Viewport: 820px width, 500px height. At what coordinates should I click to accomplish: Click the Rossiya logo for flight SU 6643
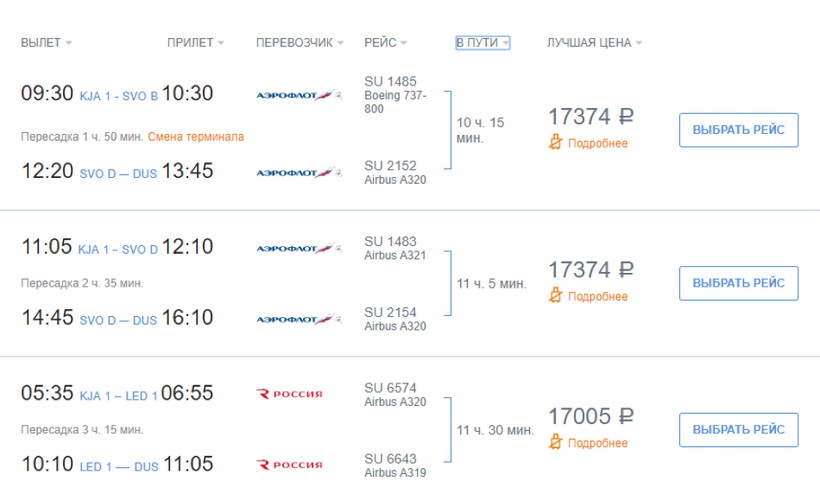tap(290, 464)
